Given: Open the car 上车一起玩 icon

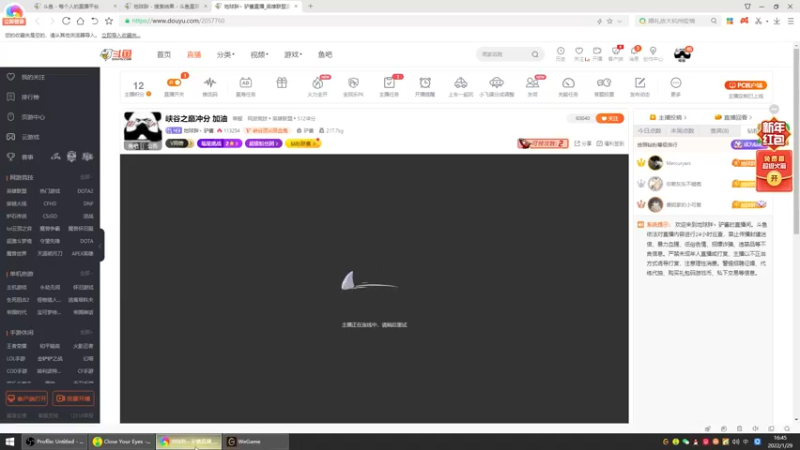Looking at the screenshot, I should point(461,83).
